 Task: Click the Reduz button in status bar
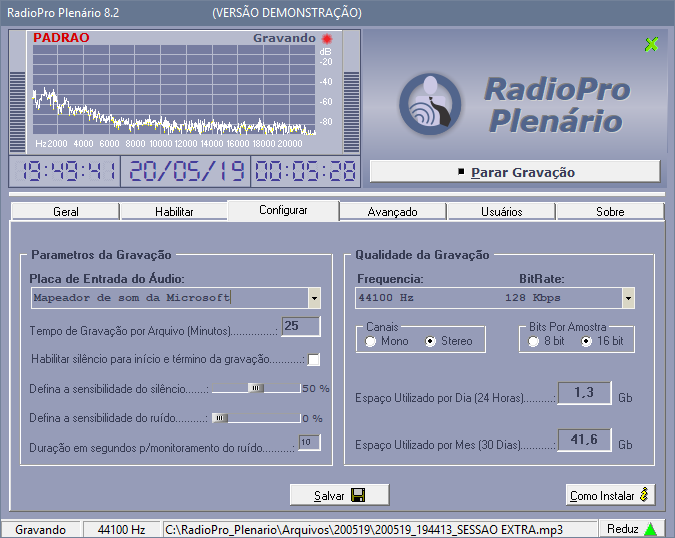coord(631,529)
